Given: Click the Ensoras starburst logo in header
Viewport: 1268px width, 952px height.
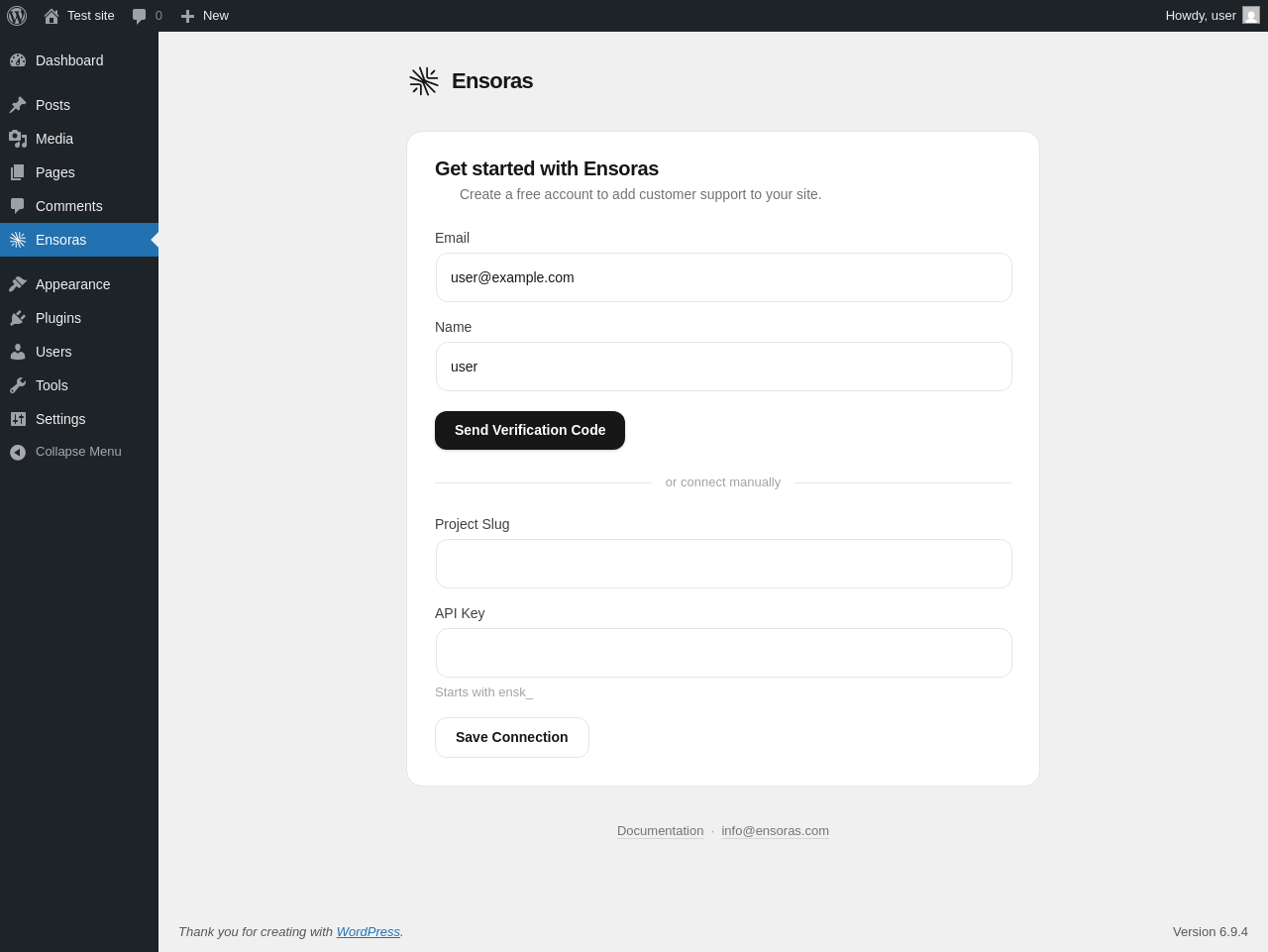Looking at the screenshot, I should [424, 81].
